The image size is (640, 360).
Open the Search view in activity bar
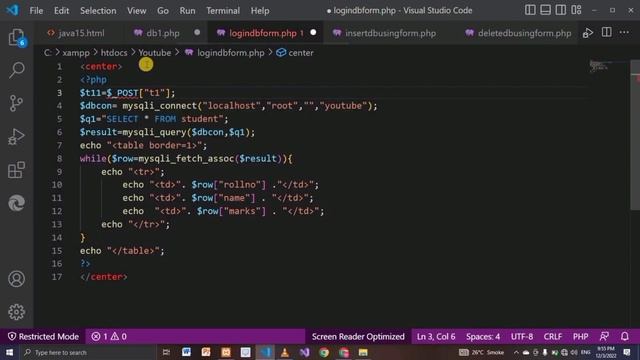click(x=16, y=70)
